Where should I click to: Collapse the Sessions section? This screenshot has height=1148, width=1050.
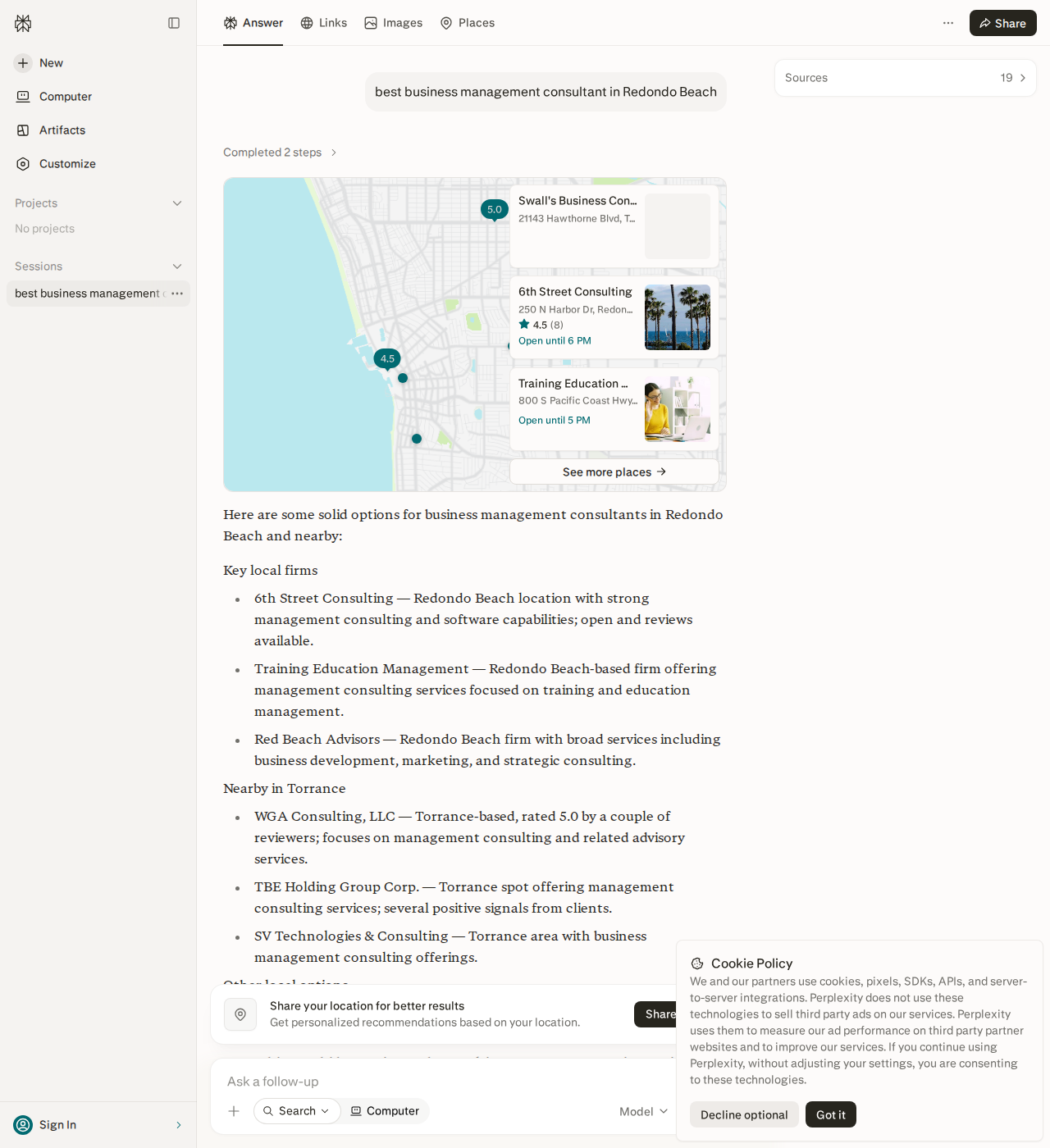tap(177, 266)
